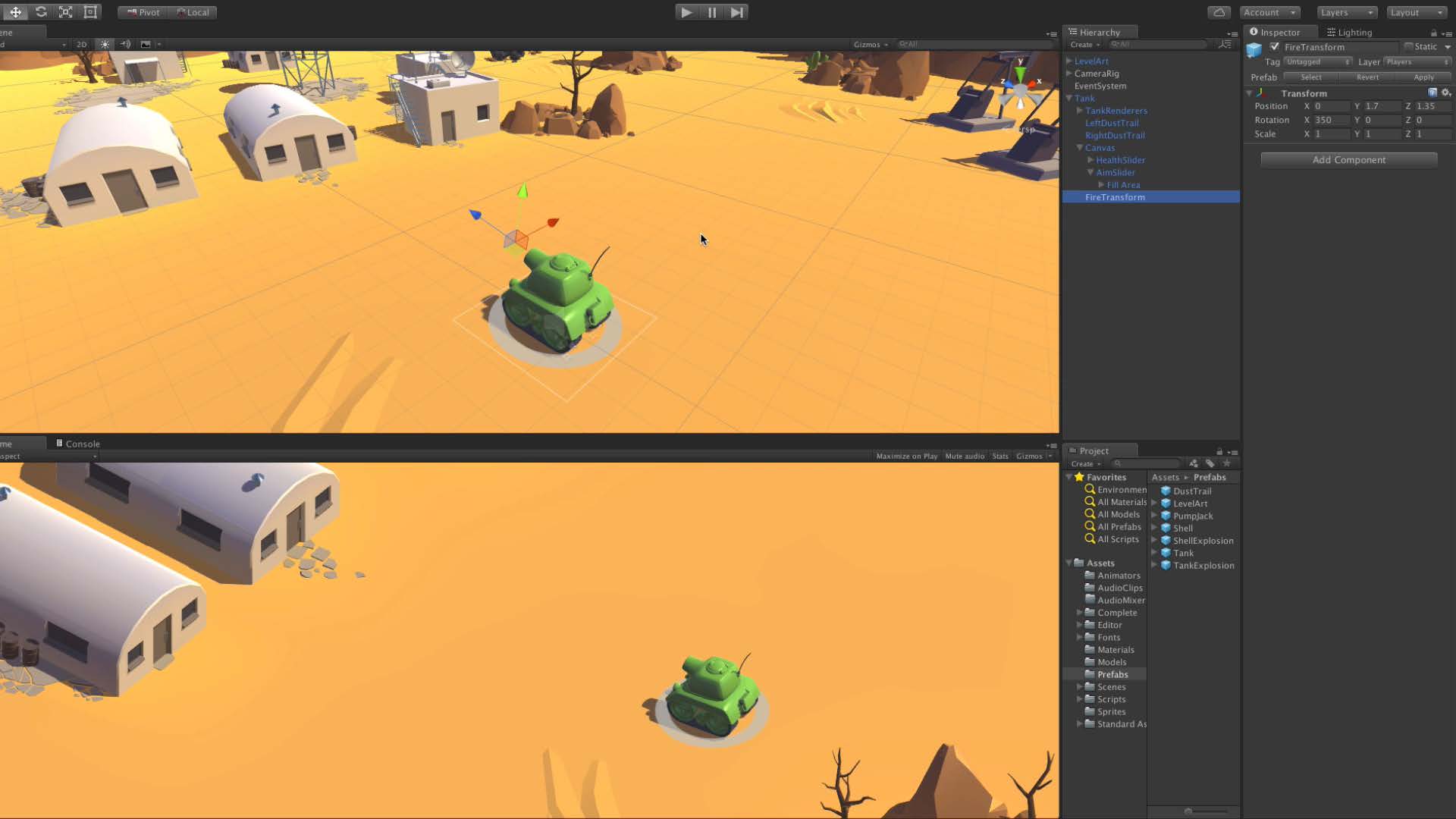Select the Rect transform tool
The image size is (1456, 819).
tap(90, 12)
